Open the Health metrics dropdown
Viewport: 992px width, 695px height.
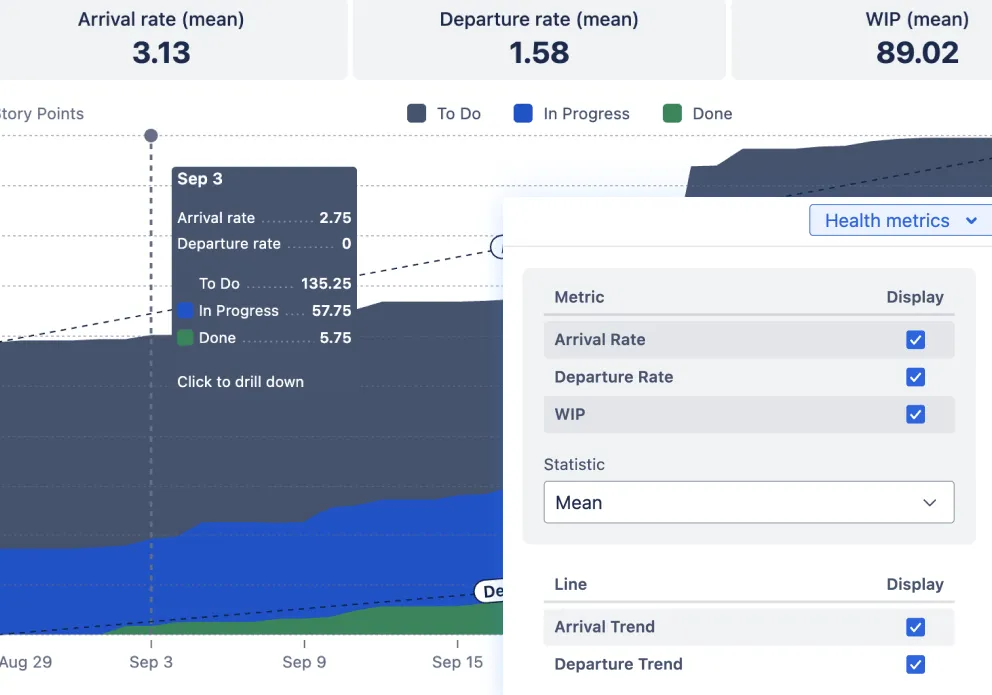click(901, 221)
